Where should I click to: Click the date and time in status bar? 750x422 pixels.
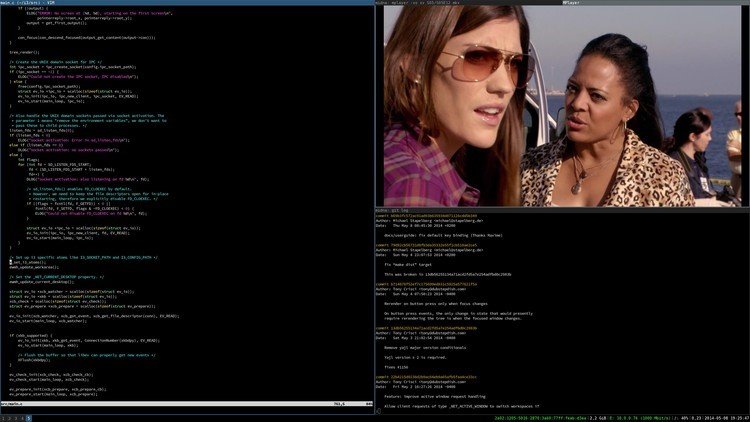pos(727,418)
